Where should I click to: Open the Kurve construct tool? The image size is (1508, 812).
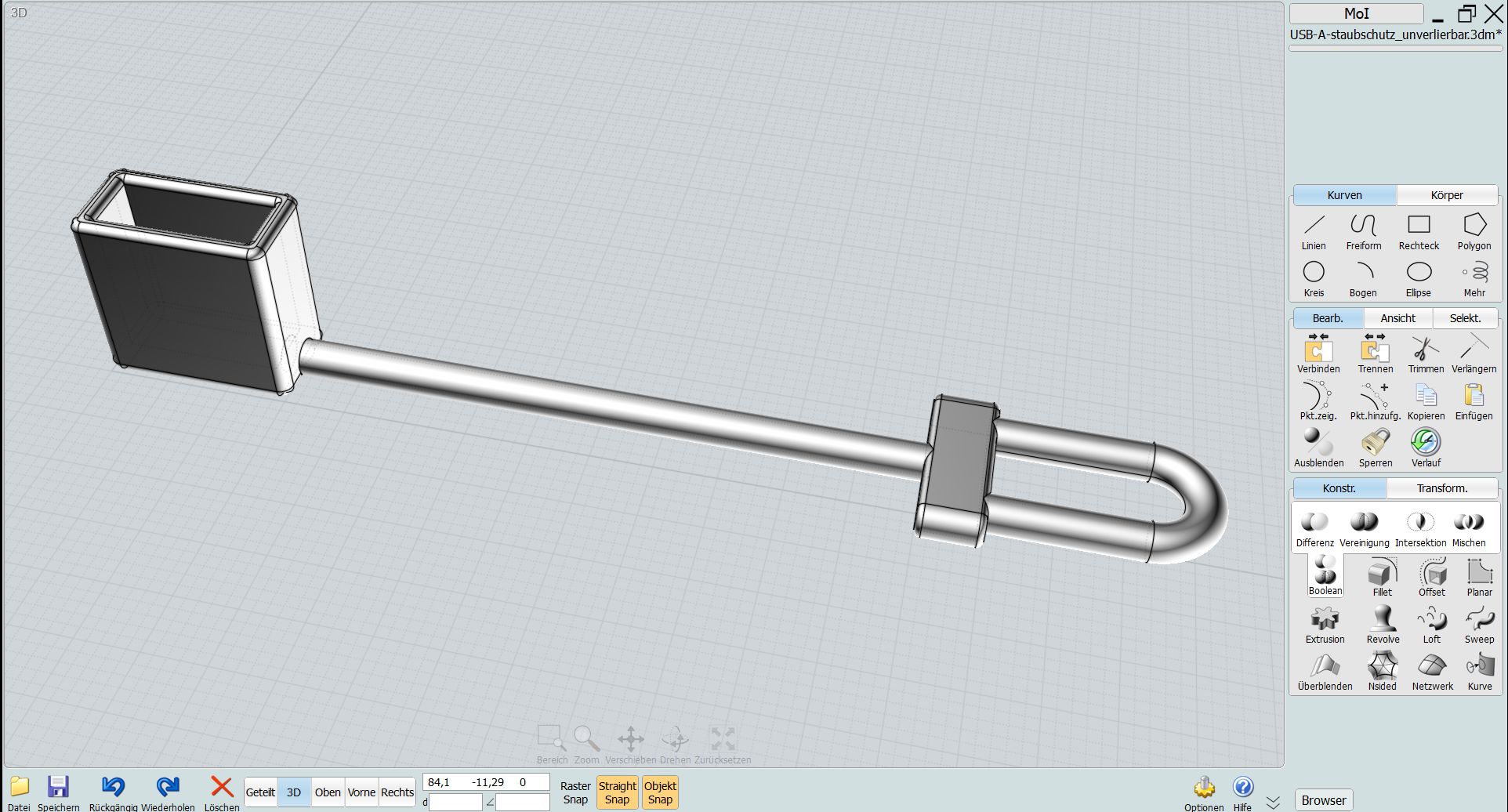point(1480,672)
